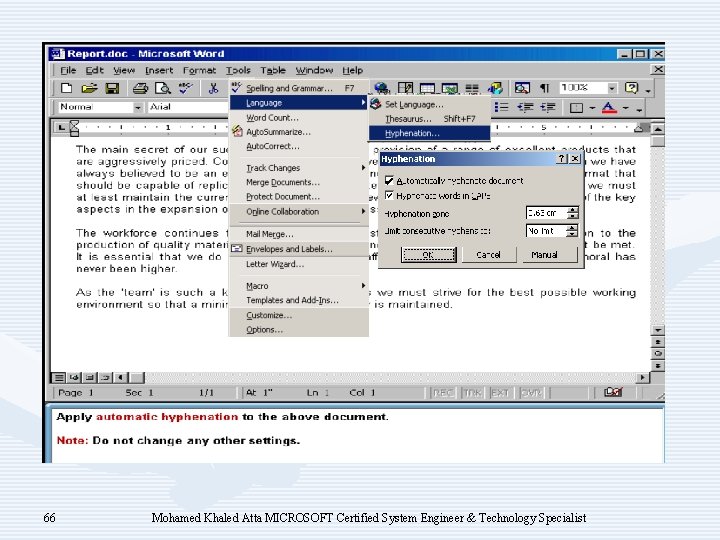Open the Zoom 100% dropdown arrow
The width and height of the screenshot is (720, 540).
[612, 88]
